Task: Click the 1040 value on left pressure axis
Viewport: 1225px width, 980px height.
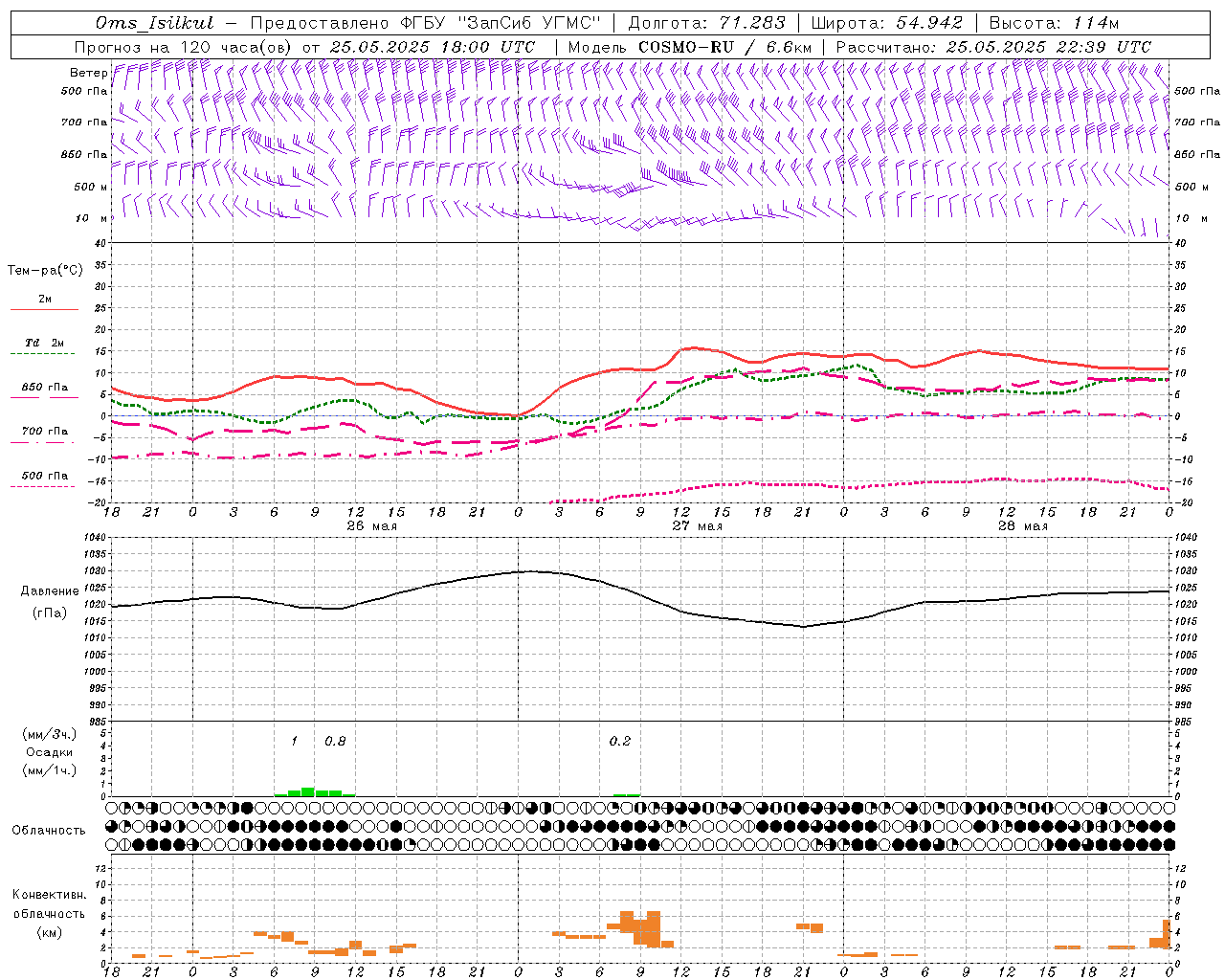Action: click(x=96, y=537)
